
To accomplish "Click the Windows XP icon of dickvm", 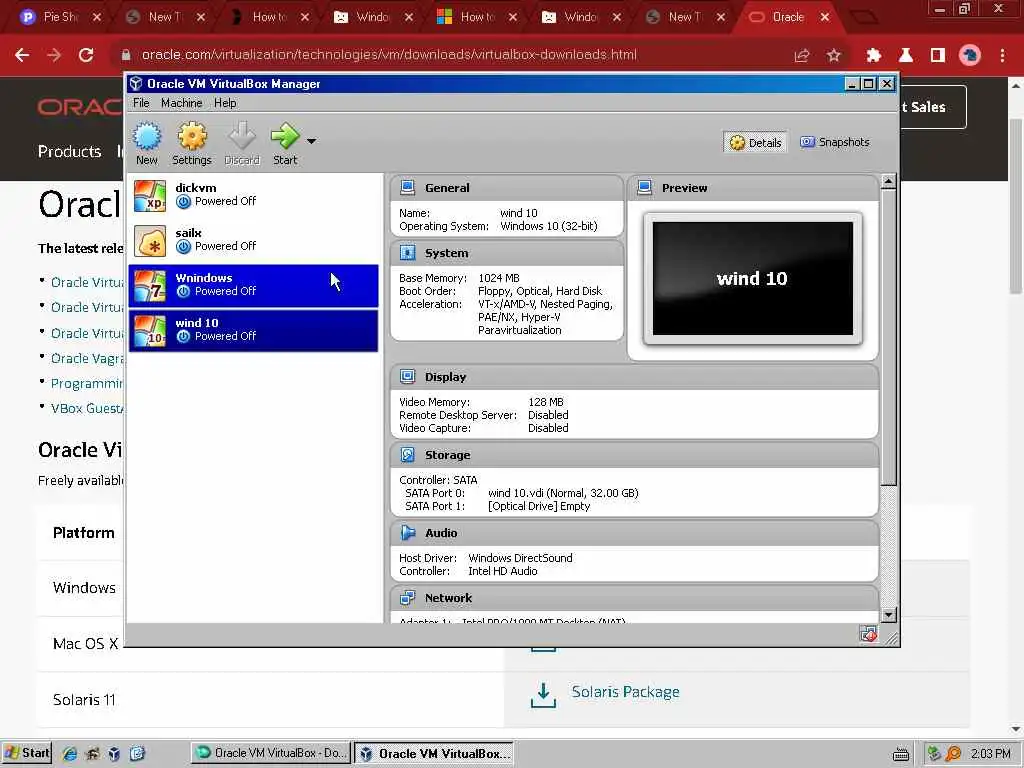I will pyautogui.click(x=150, y=196).
